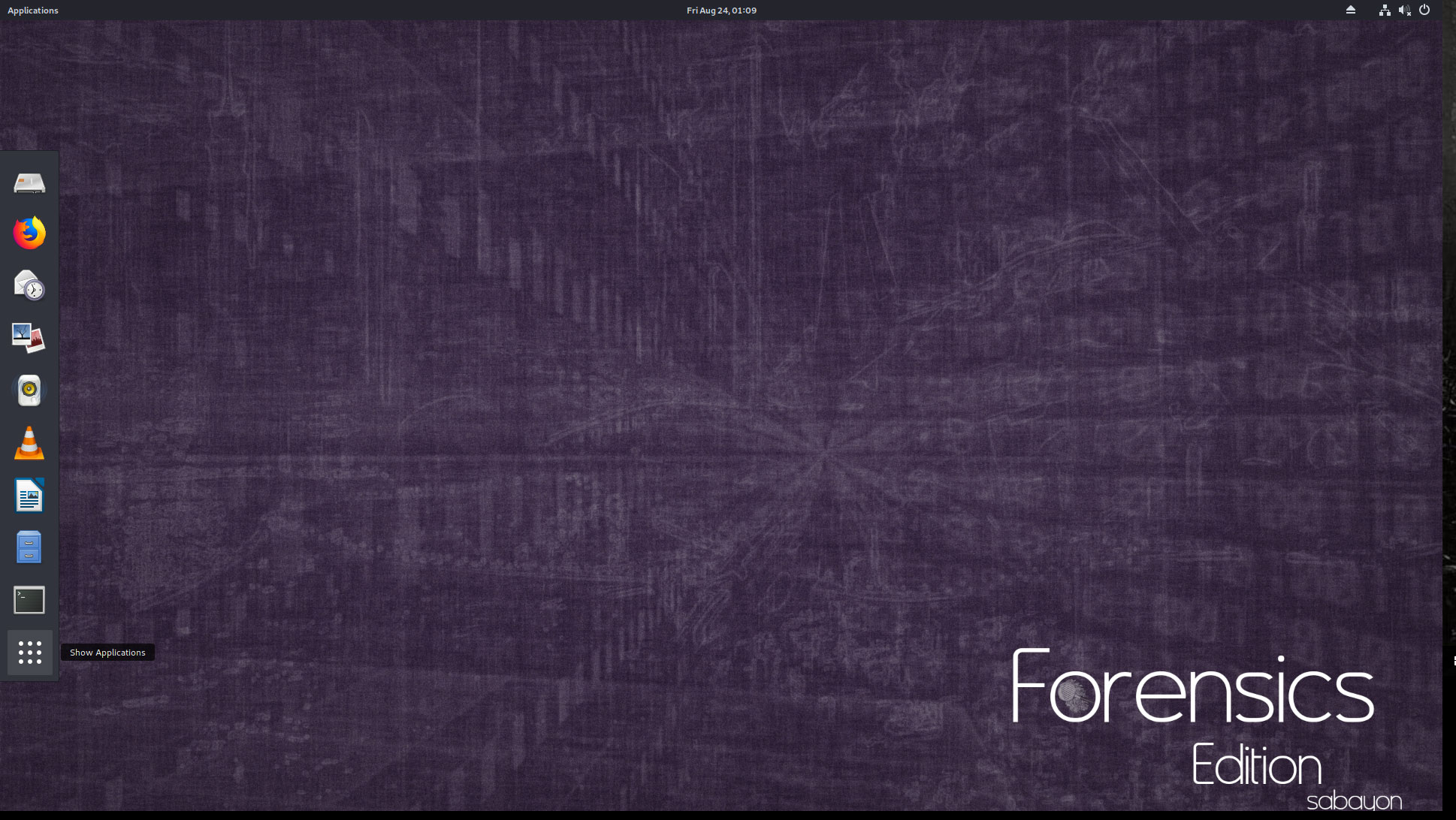Open VLC media player cone icon
This screenshot has height=820, width=1456.
pos(29,443)
